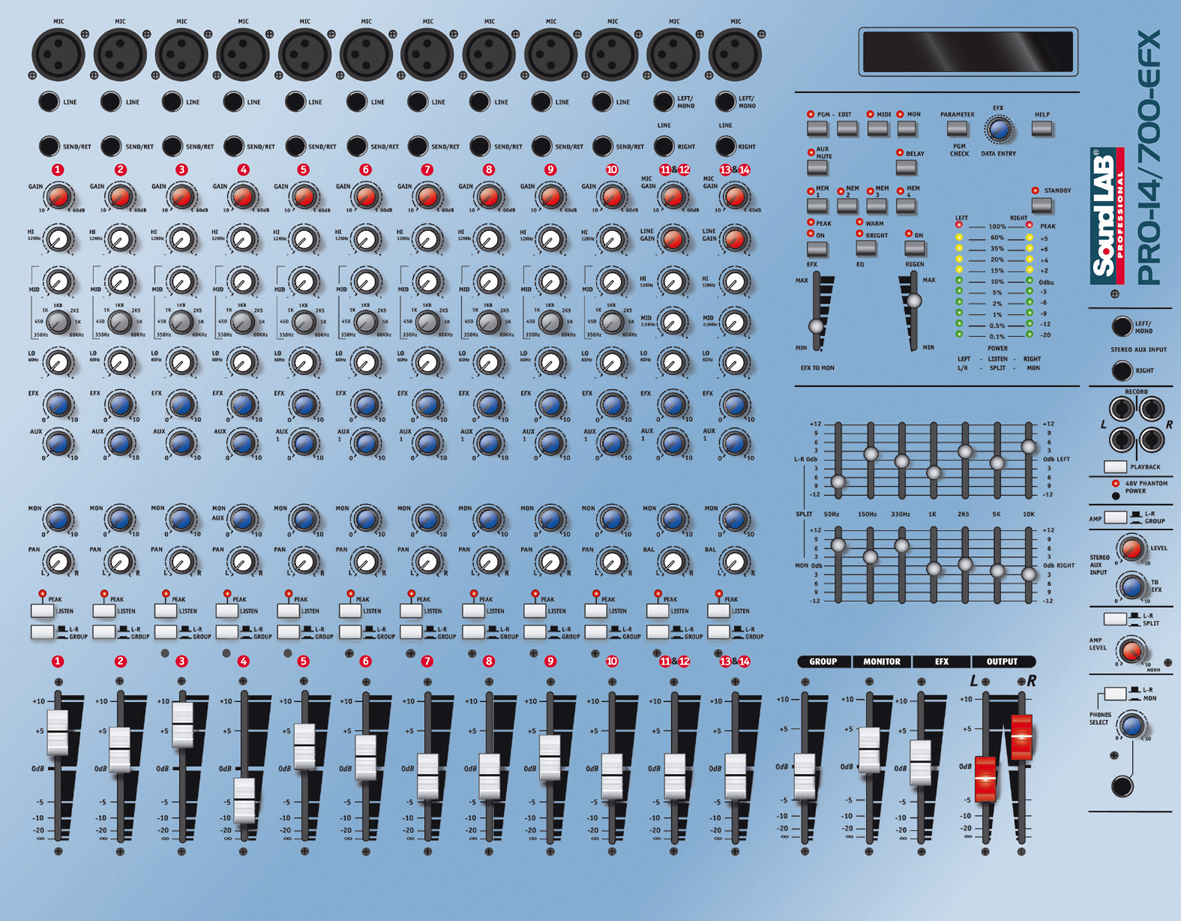Image resolution: width=1181 pixels, height=921 pixels.
Task: Click channel 5 blue EFX knob
Action: [x=304, y=404]
